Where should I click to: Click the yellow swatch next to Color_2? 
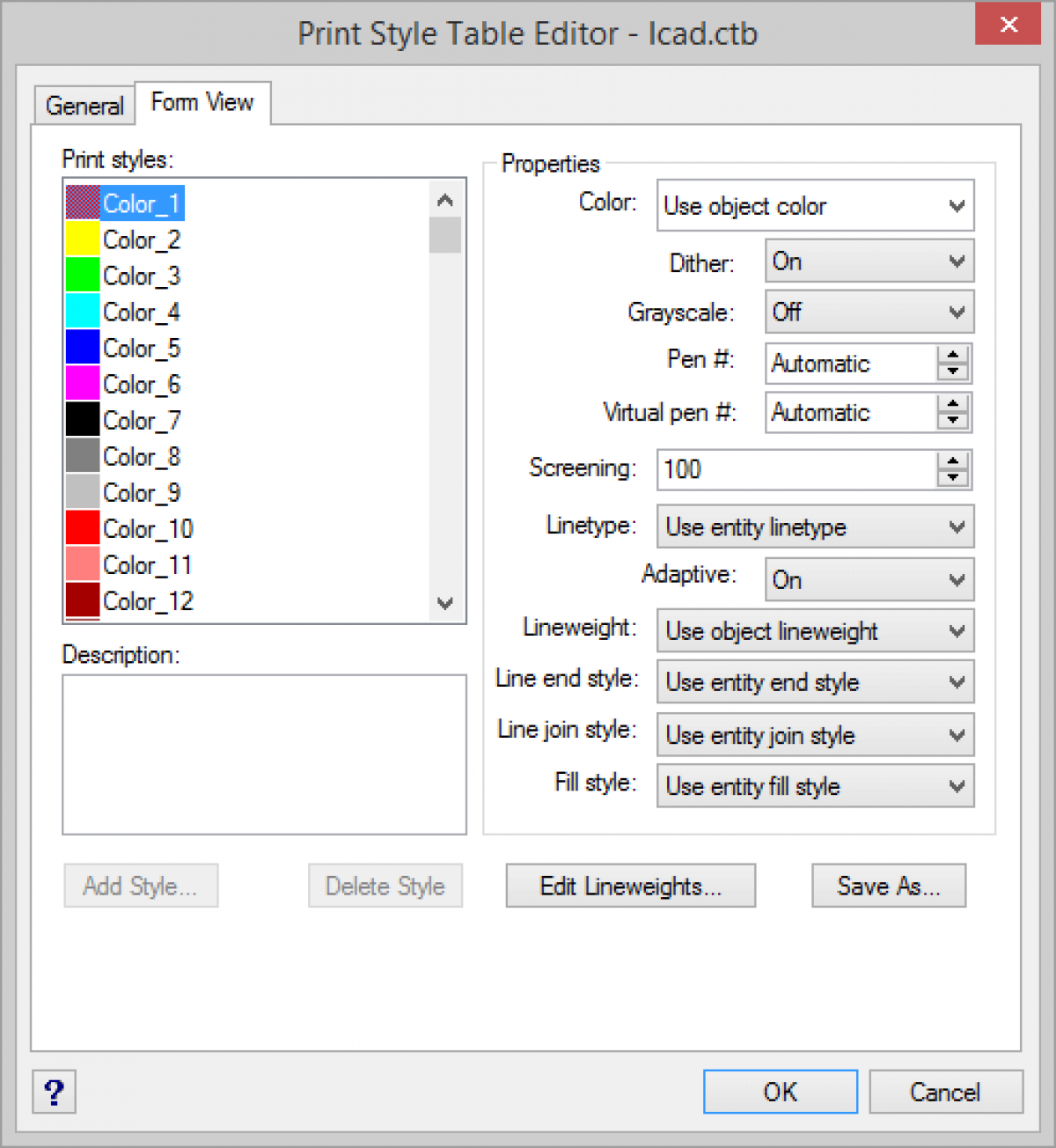click(x=81, y=239)
